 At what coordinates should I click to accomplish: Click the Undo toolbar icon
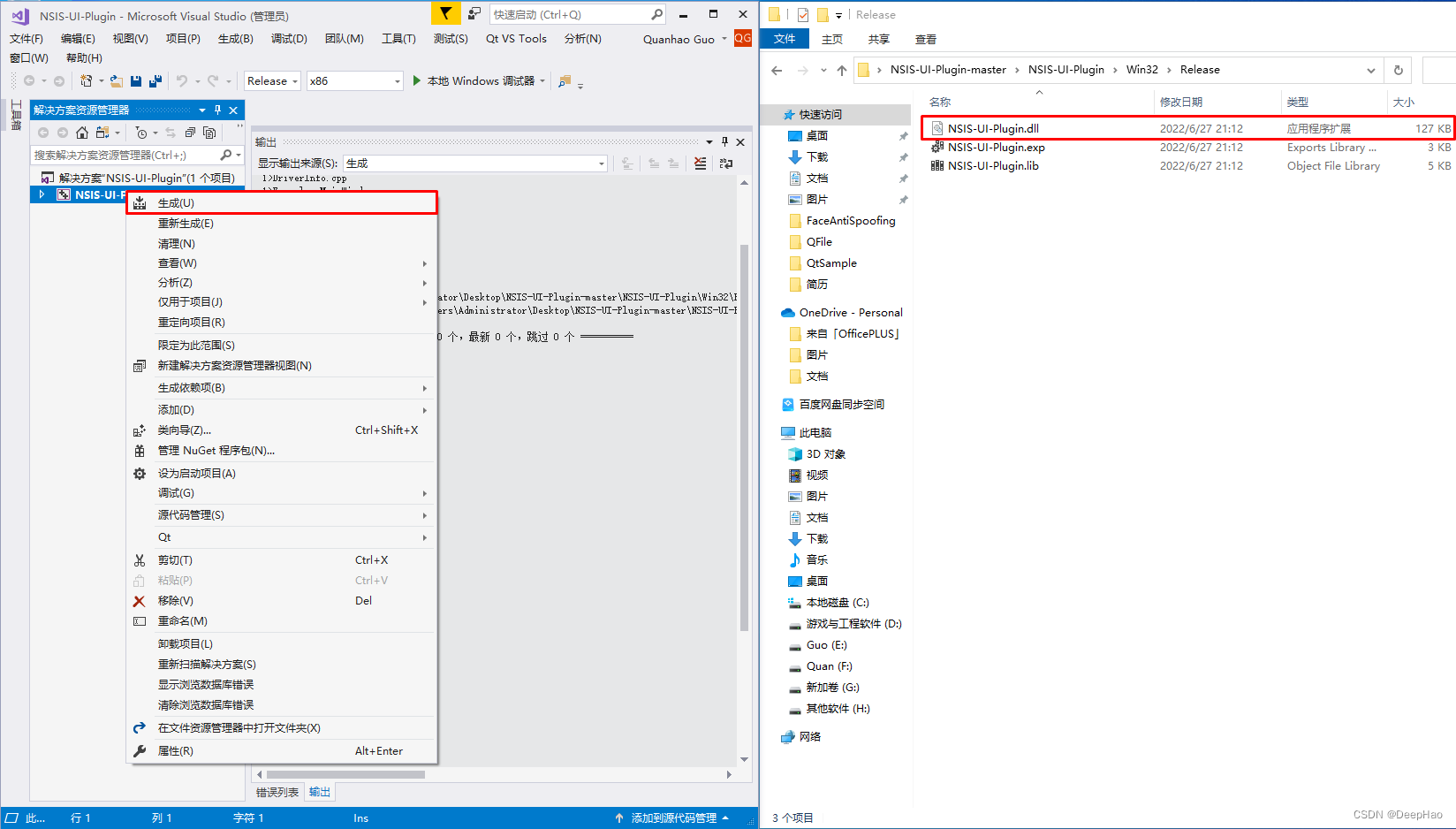pyautogui.click(x=182, y=80)
